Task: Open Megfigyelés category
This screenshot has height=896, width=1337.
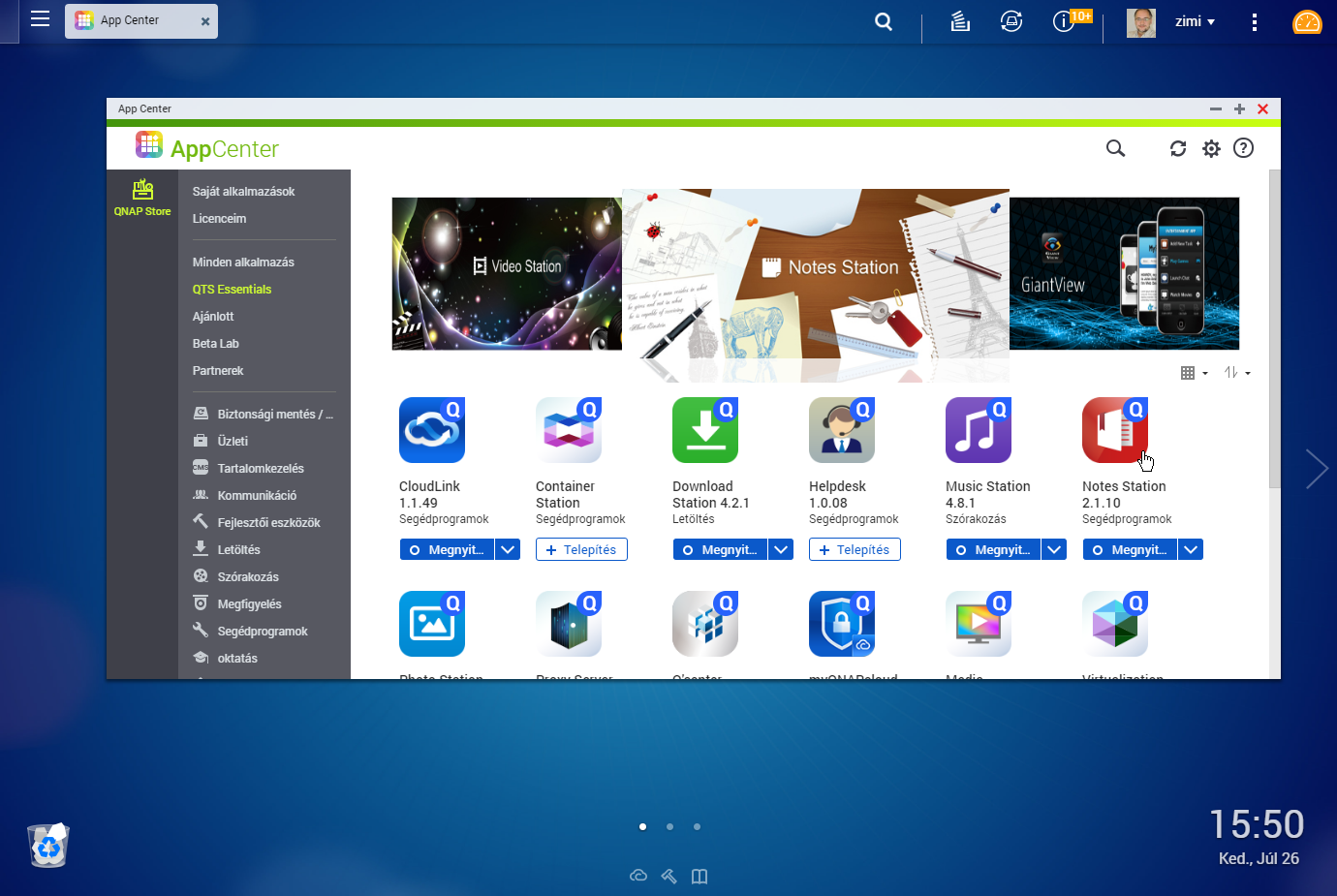Action: (x=237, y=604)
